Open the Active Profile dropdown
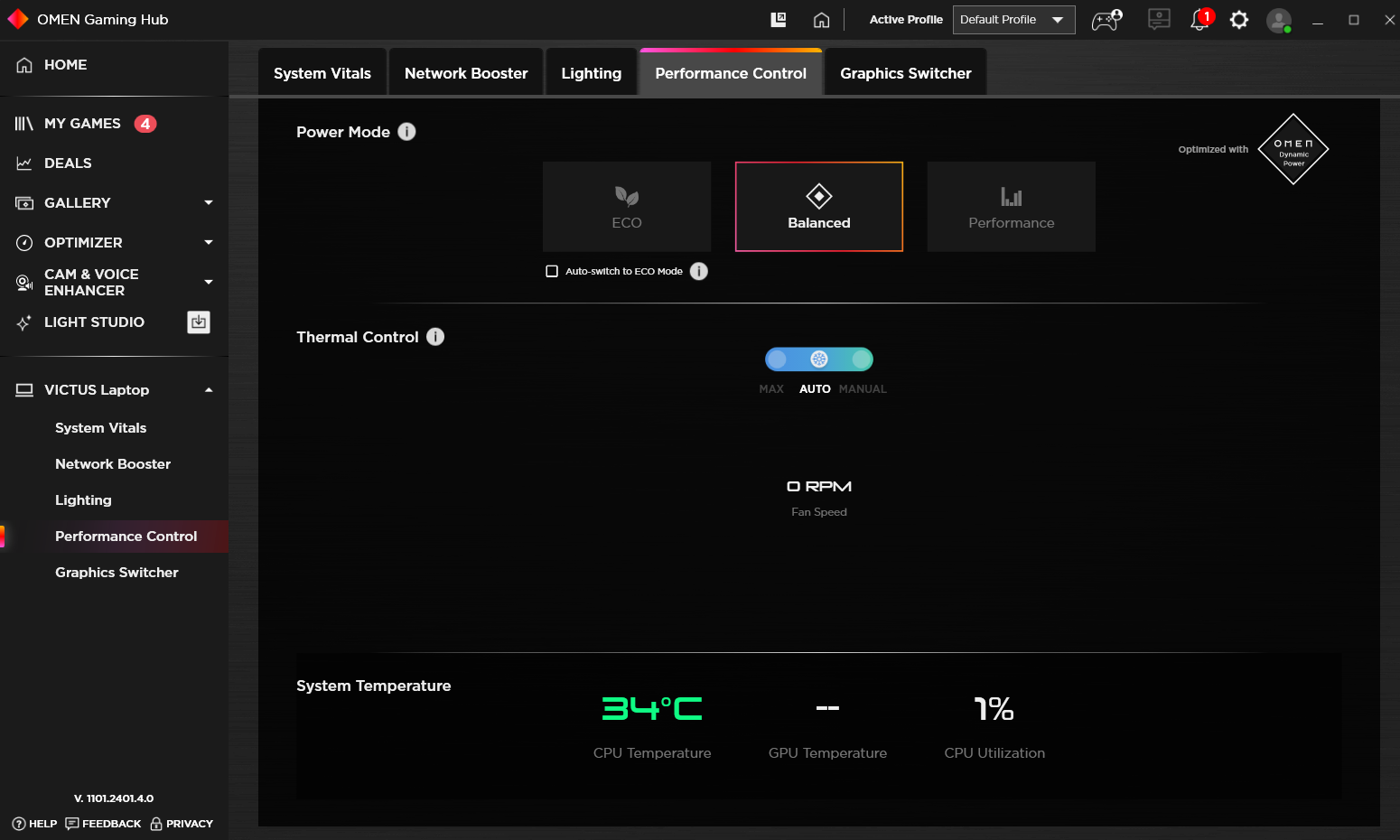 point(1013,20)
